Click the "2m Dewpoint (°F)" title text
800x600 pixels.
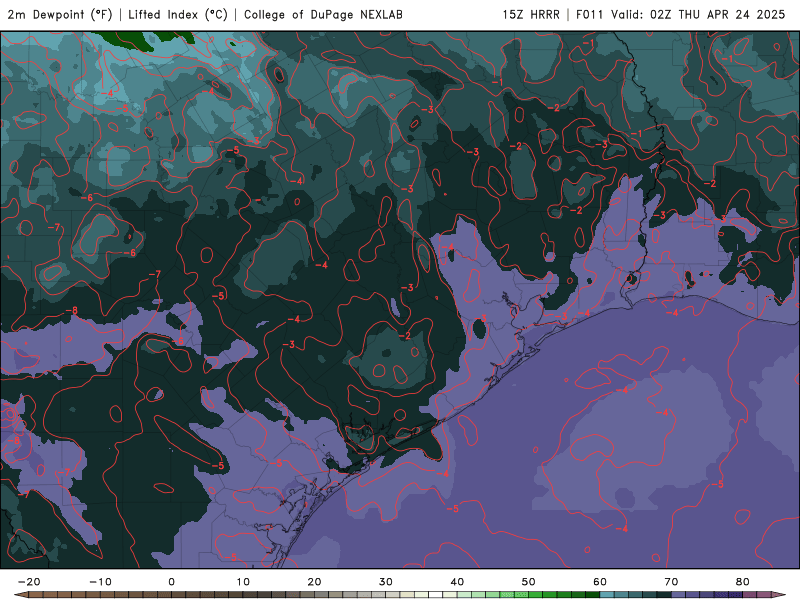60,14
